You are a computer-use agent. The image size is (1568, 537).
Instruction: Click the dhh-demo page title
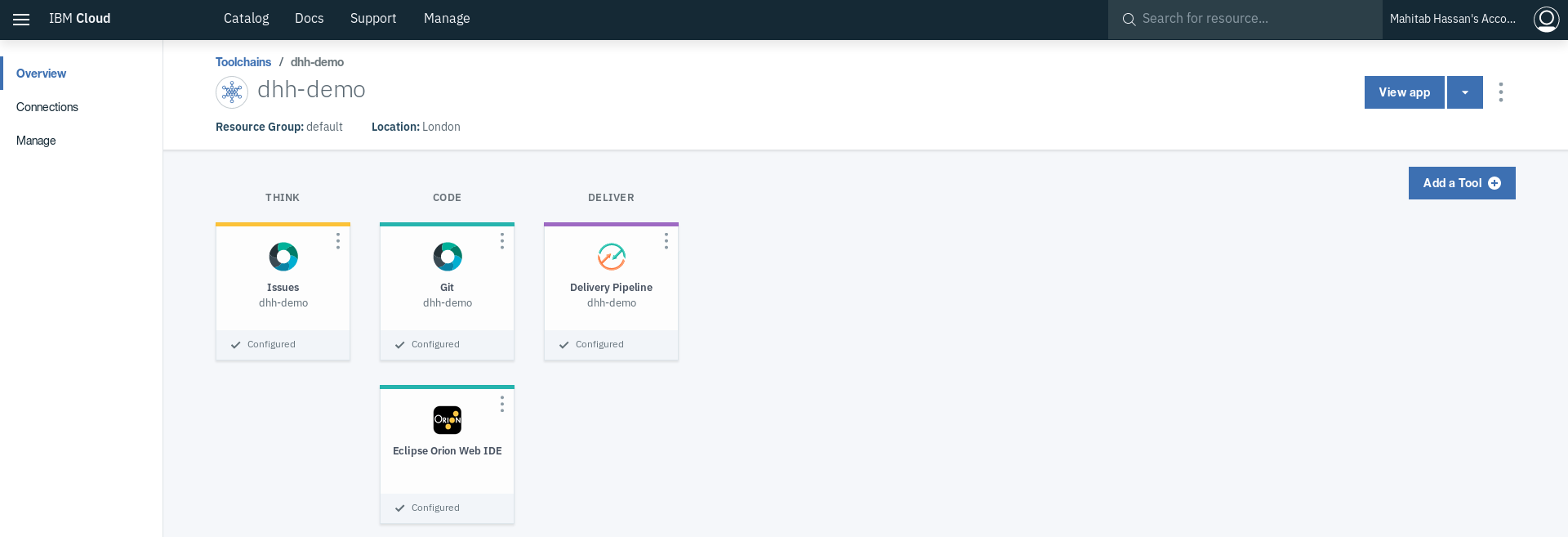click(312, 90)
